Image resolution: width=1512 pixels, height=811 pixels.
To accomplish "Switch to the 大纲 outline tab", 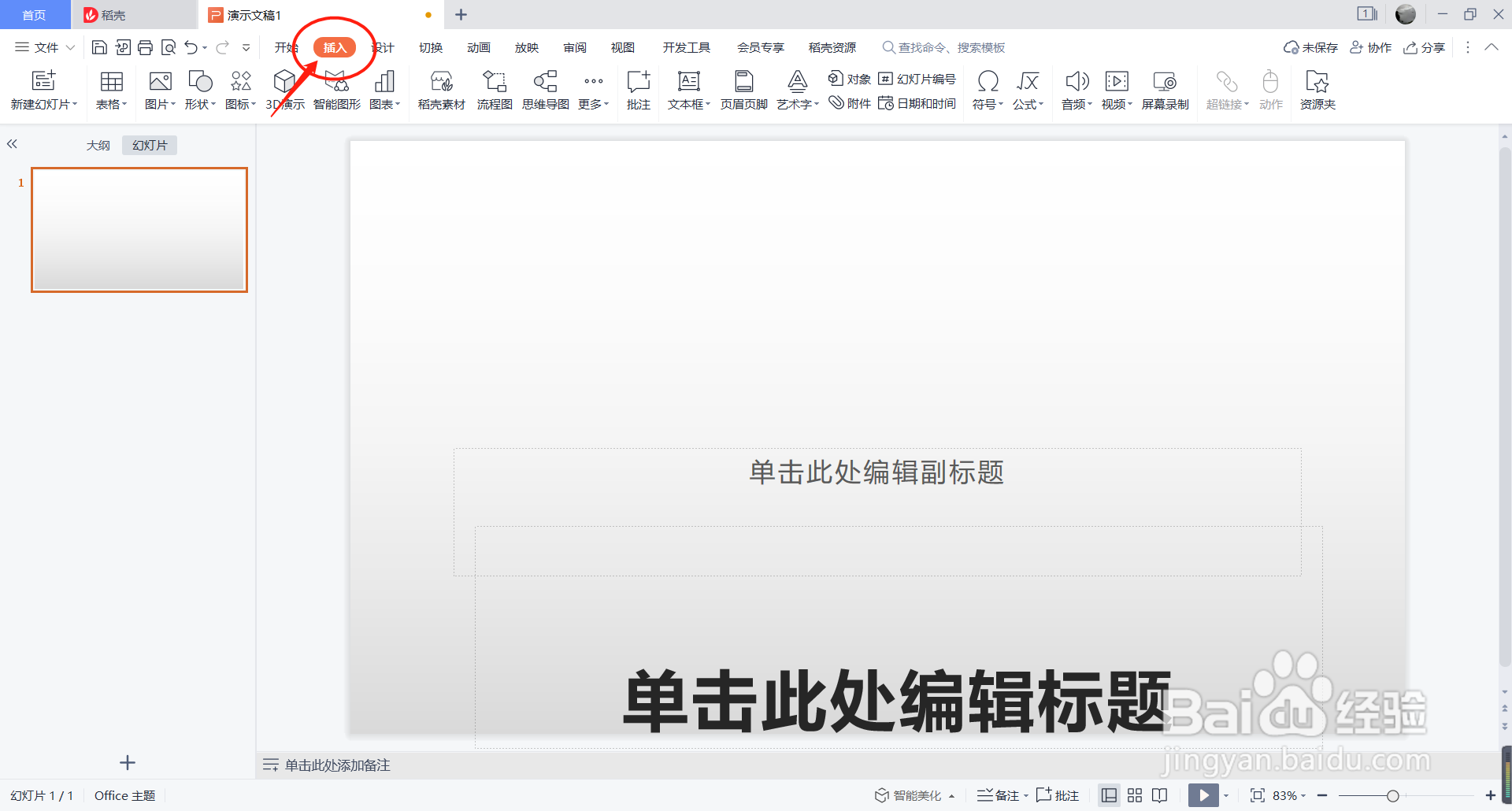I will [x=98, y=145].
